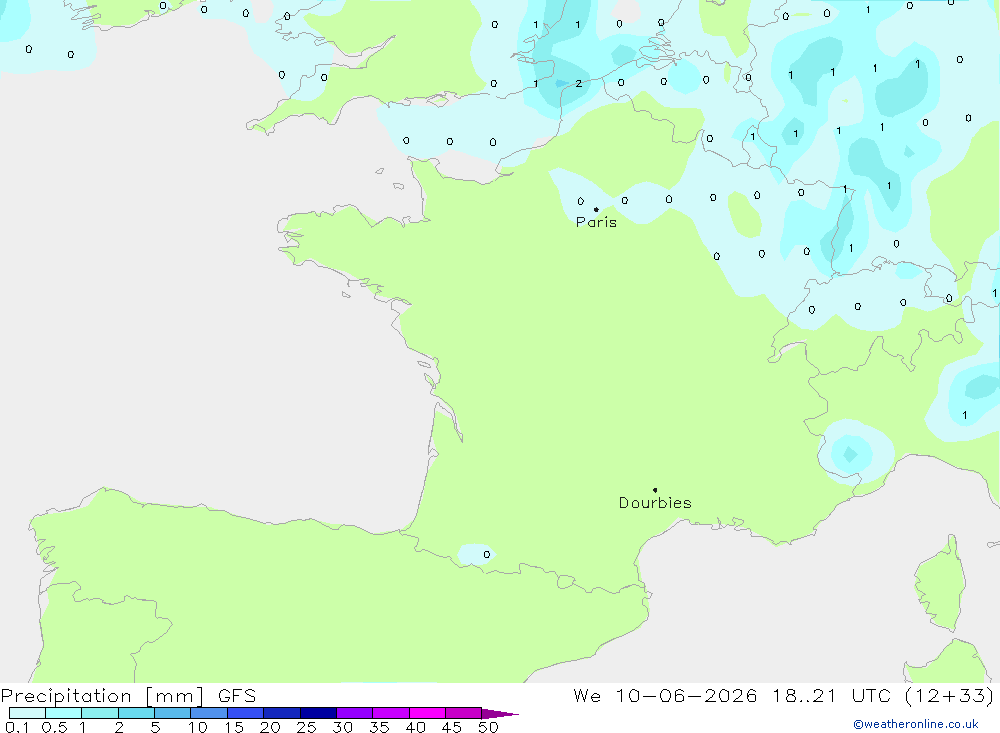This screenshot has width=1000, height=733.
Task: Click the legend label 0.1
Action: coord(17,727)
